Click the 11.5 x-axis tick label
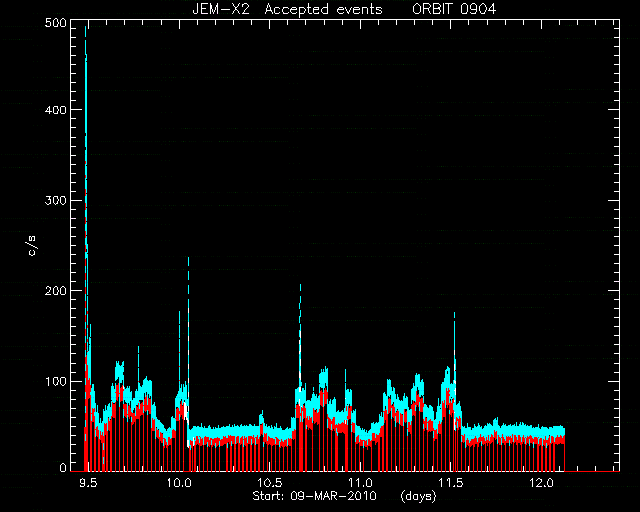Screen dimensions: 640x512 tap(451, 483)
